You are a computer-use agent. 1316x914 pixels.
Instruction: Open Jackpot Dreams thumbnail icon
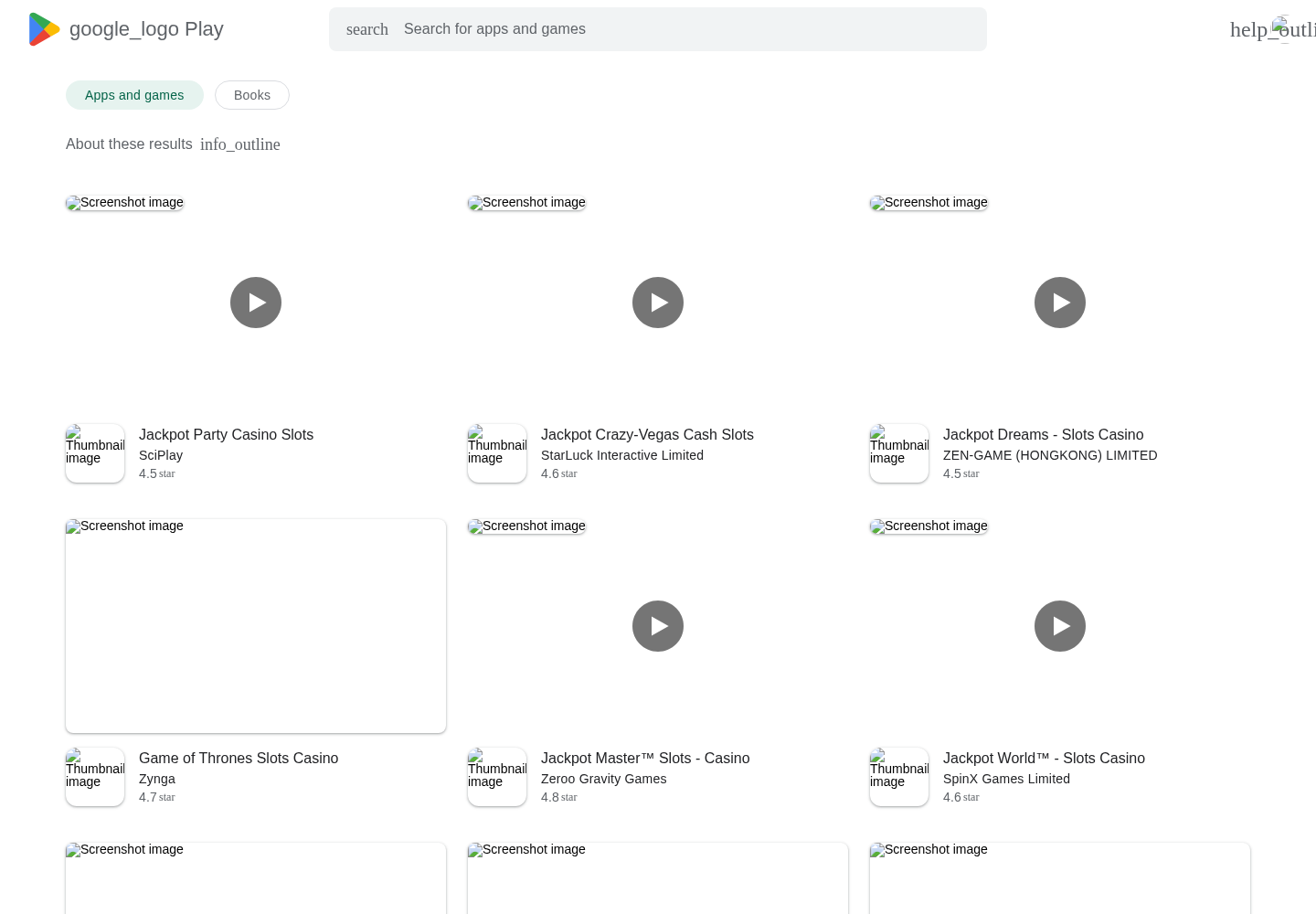(899, 453)
